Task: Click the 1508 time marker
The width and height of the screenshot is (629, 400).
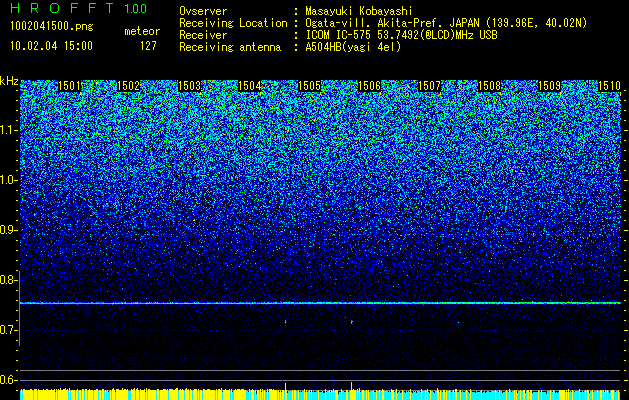Action: pos(489,86)
